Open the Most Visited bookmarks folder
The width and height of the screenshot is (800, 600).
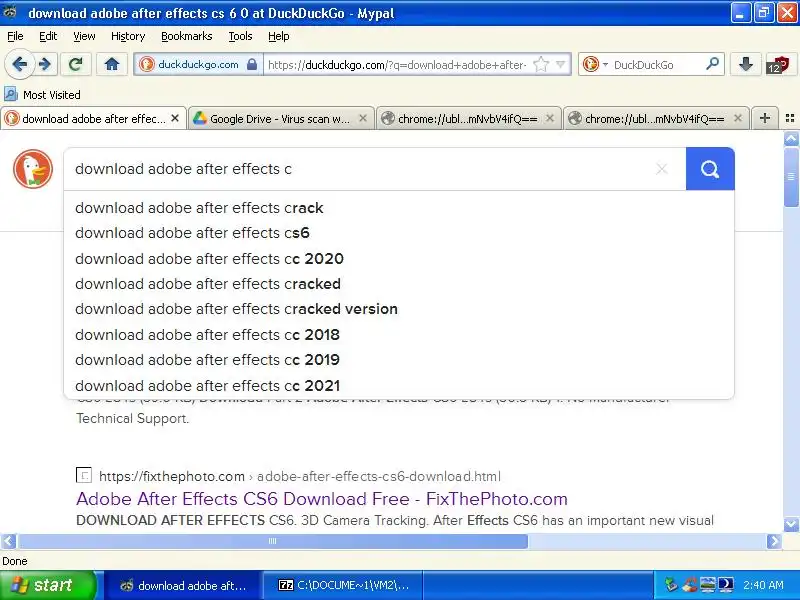click(x=42, y=94)
